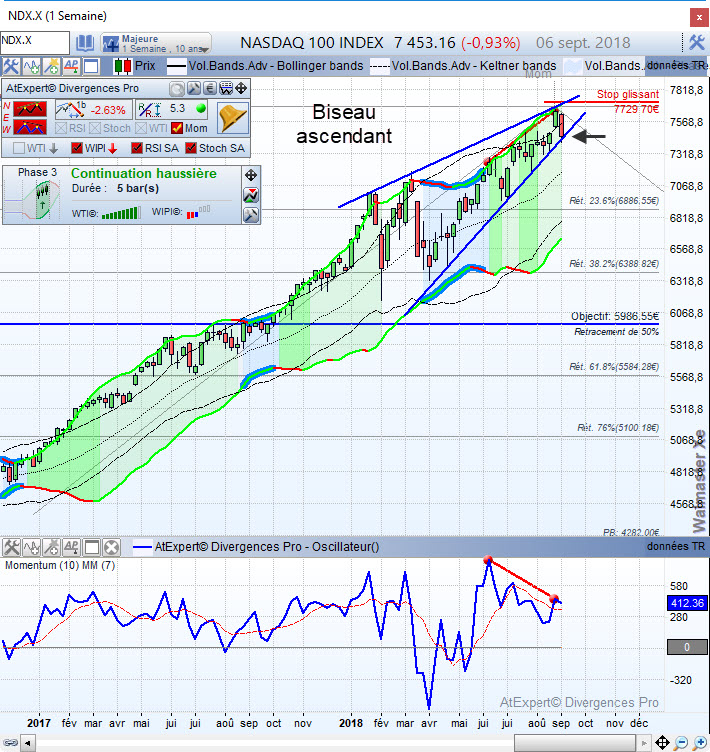Open Divergences Pro settings hammer icon
Screen dimensions: 710x752
(193, 88)
